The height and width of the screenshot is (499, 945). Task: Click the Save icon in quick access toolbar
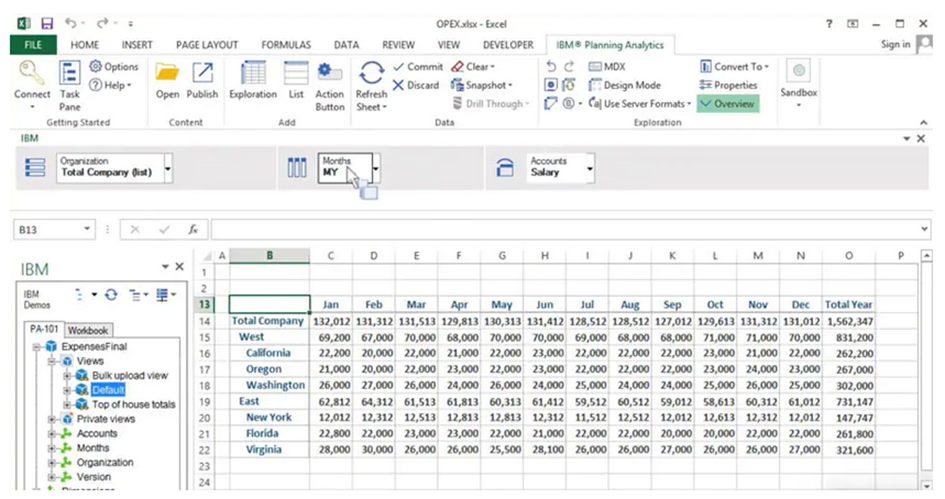coord(47,24)
